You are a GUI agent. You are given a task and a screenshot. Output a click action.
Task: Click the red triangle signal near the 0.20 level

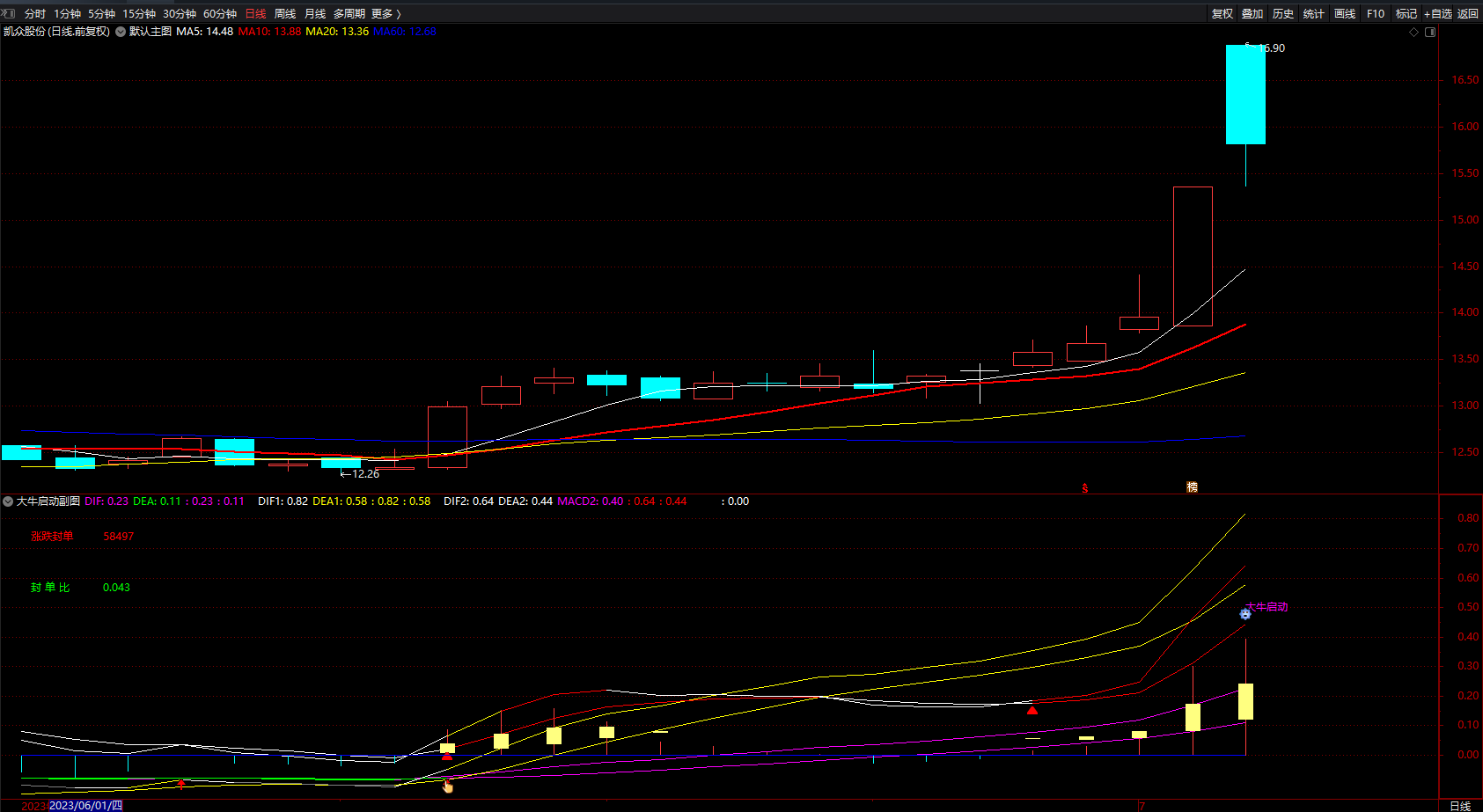pos(1032,709)
